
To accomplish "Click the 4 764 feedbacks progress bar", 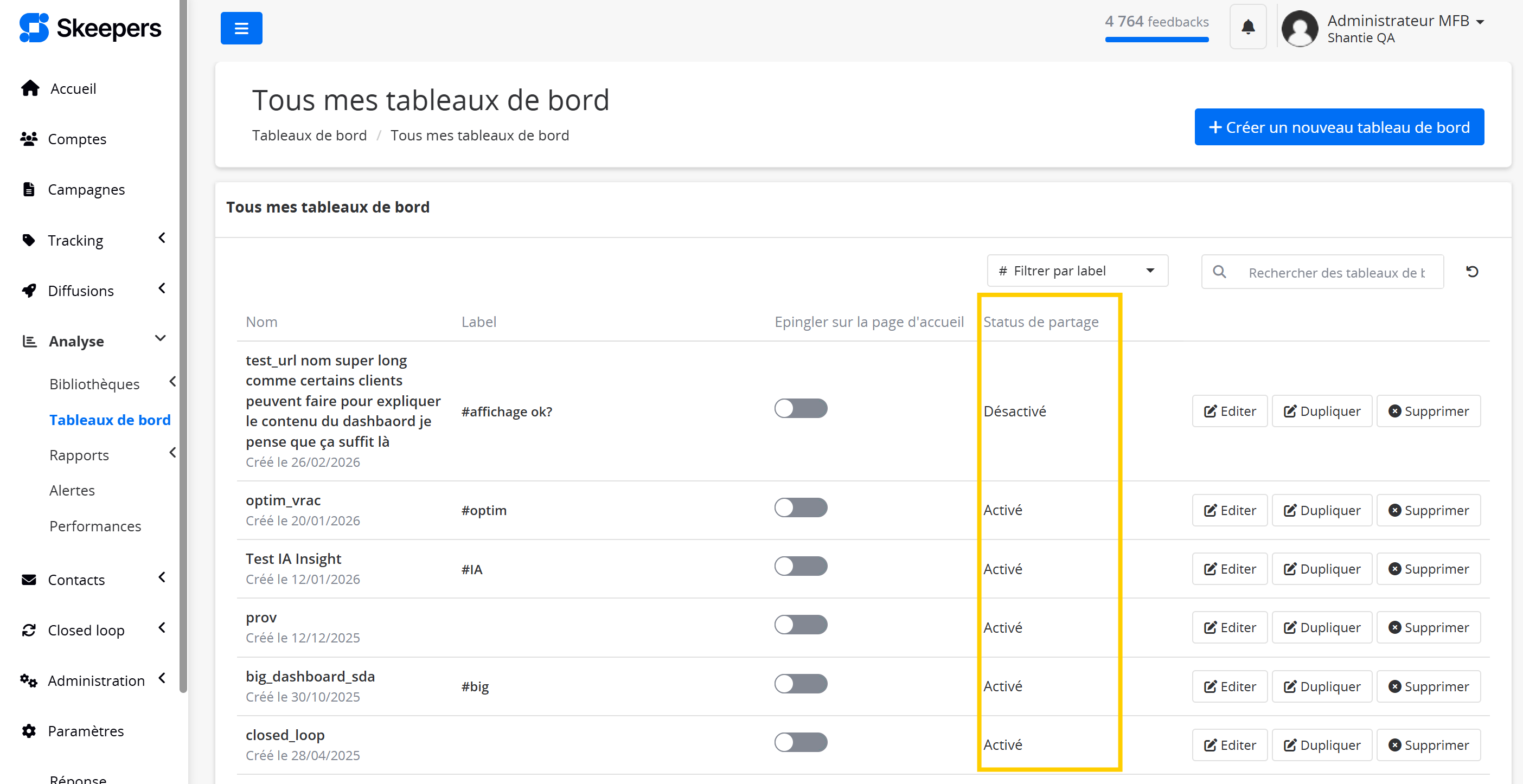I will point(1156,40).
